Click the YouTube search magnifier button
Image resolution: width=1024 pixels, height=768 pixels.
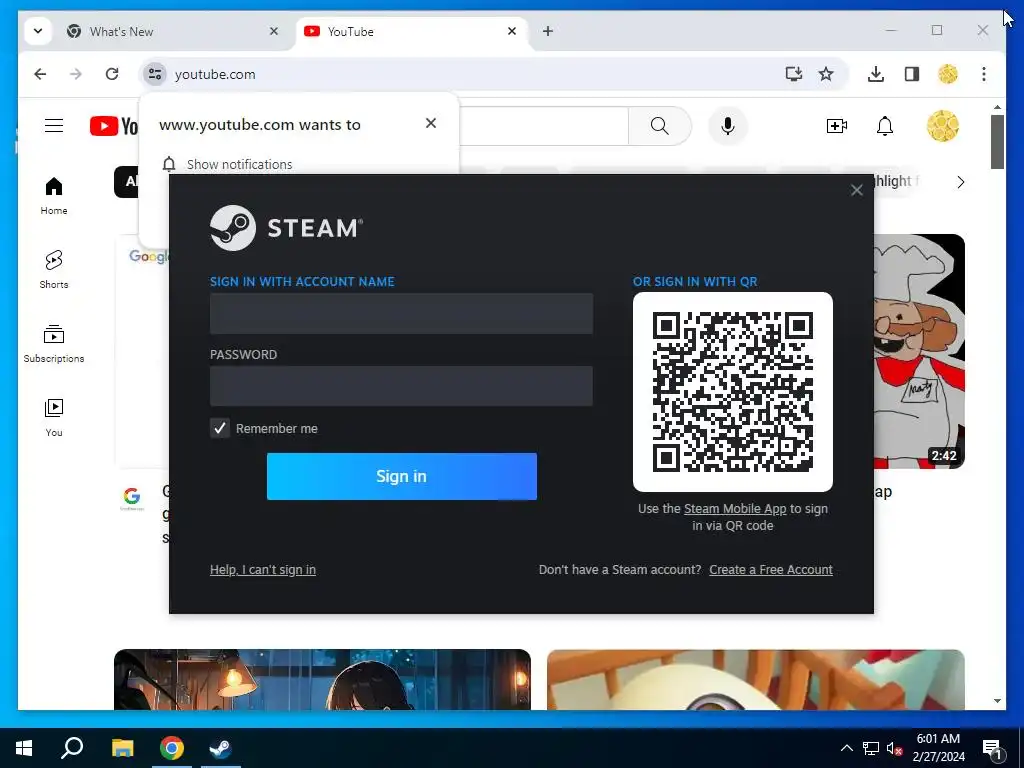coord(660,125)
